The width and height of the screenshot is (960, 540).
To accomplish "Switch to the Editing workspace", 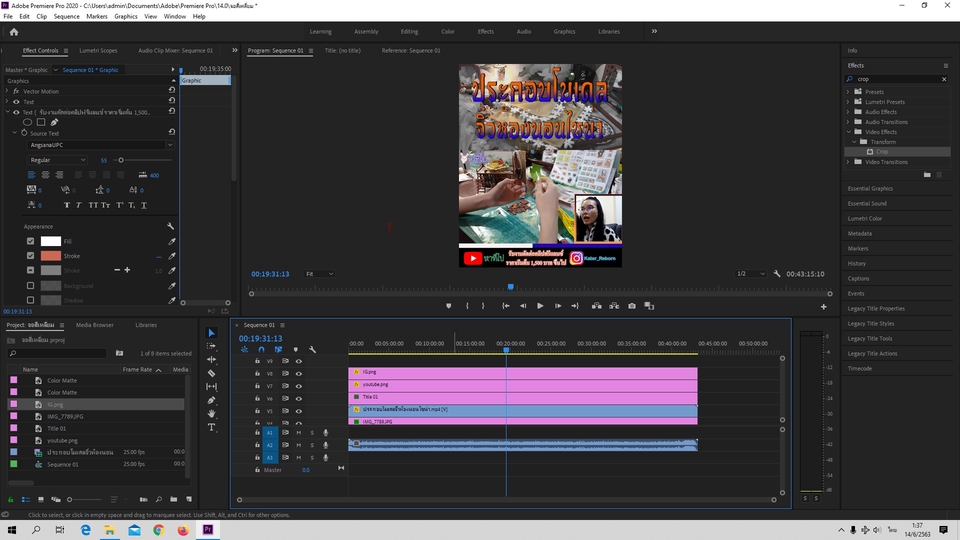I will point(409,32).
